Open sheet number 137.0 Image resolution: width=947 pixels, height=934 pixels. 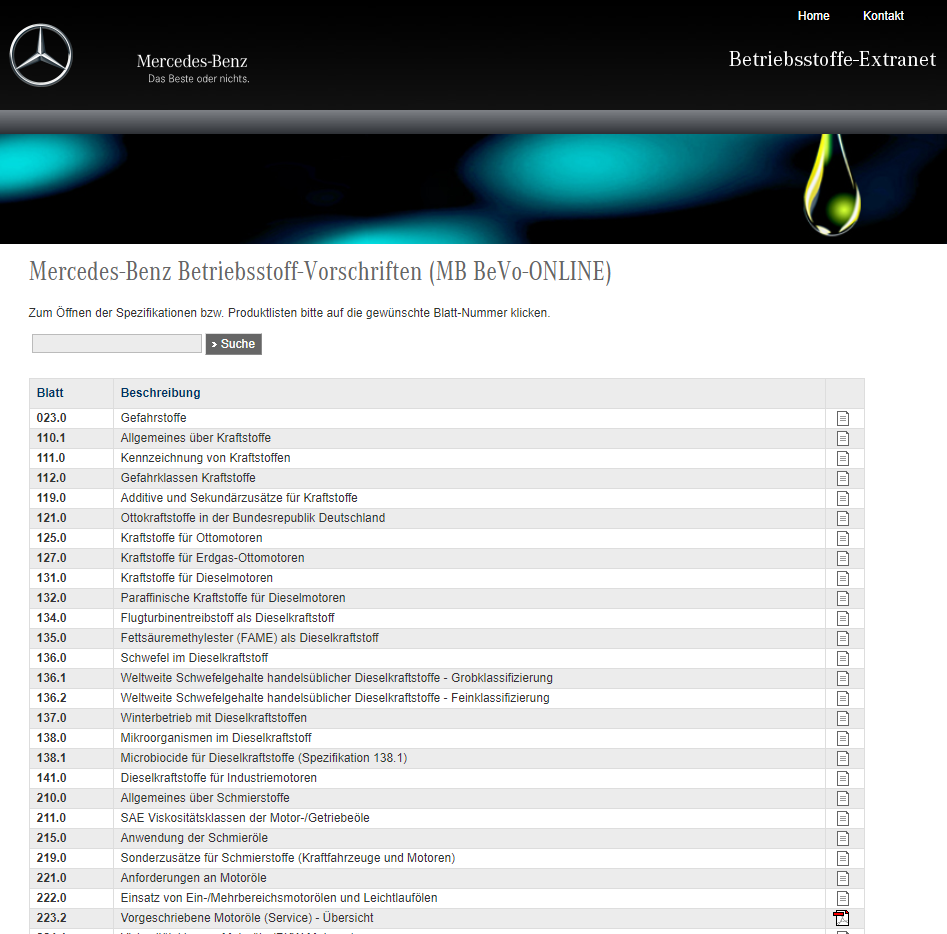51,718
